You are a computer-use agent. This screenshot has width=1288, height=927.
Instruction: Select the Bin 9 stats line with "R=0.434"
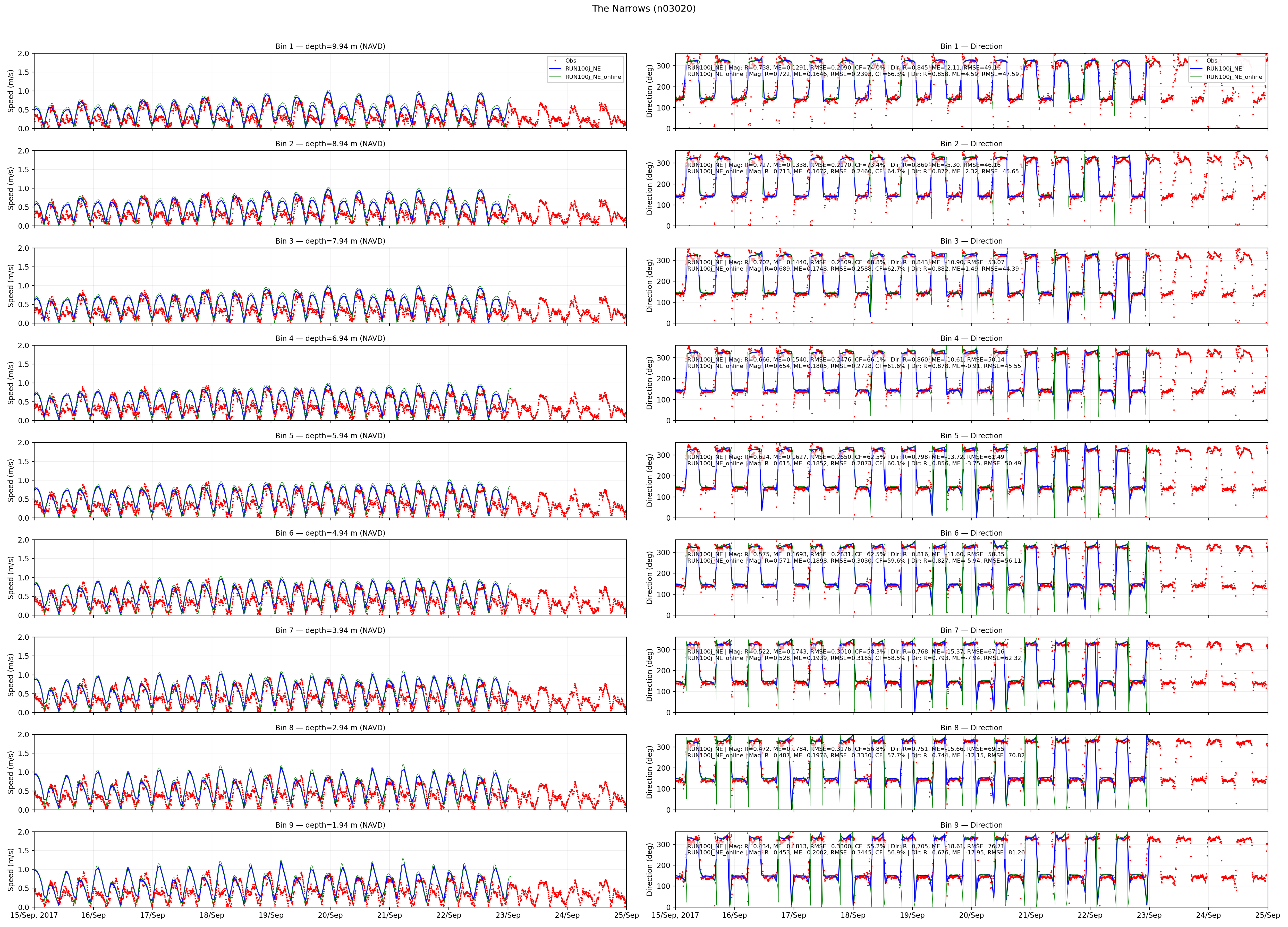point(846,846)
